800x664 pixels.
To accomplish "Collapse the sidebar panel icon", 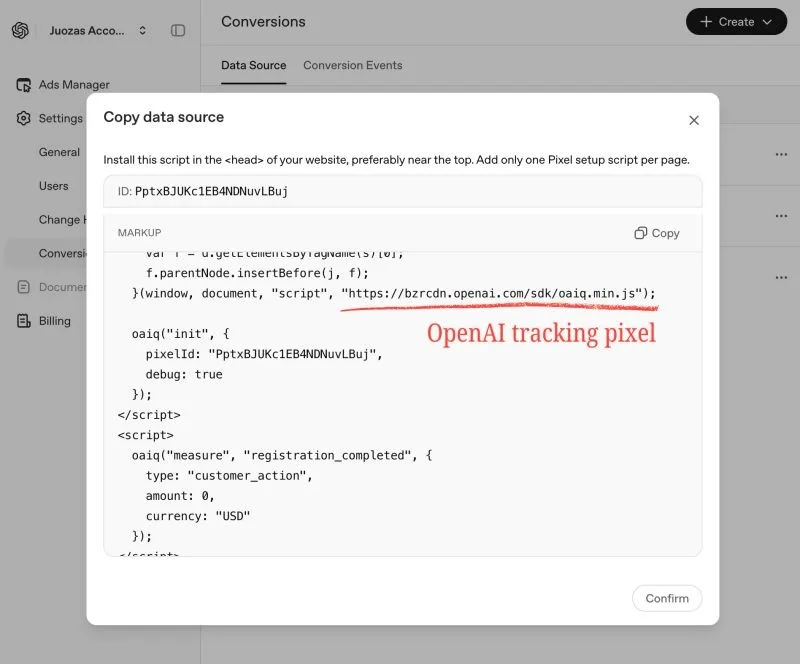I will pyautogui.click(x=178, y=31).
